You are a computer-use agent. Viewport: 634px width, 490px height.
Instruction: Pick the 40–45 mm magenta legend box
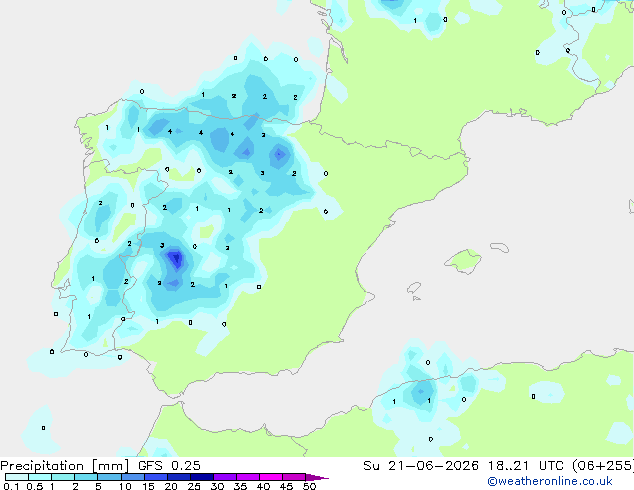[271, 477]
